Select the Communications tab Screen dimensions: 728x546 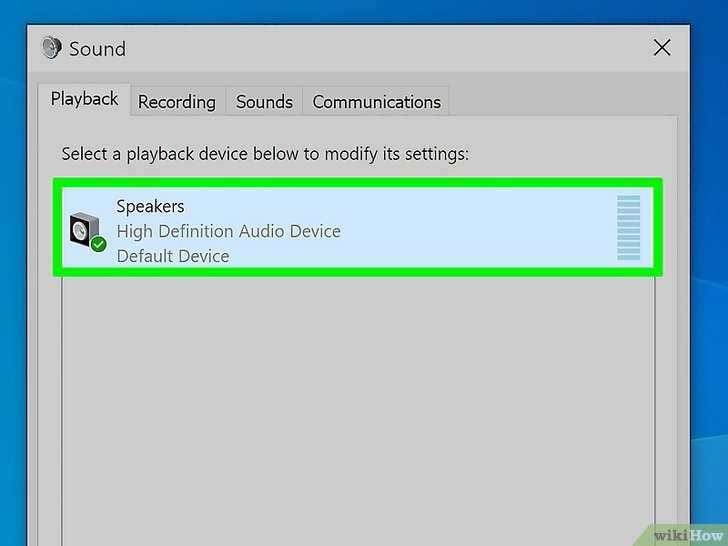376,102
